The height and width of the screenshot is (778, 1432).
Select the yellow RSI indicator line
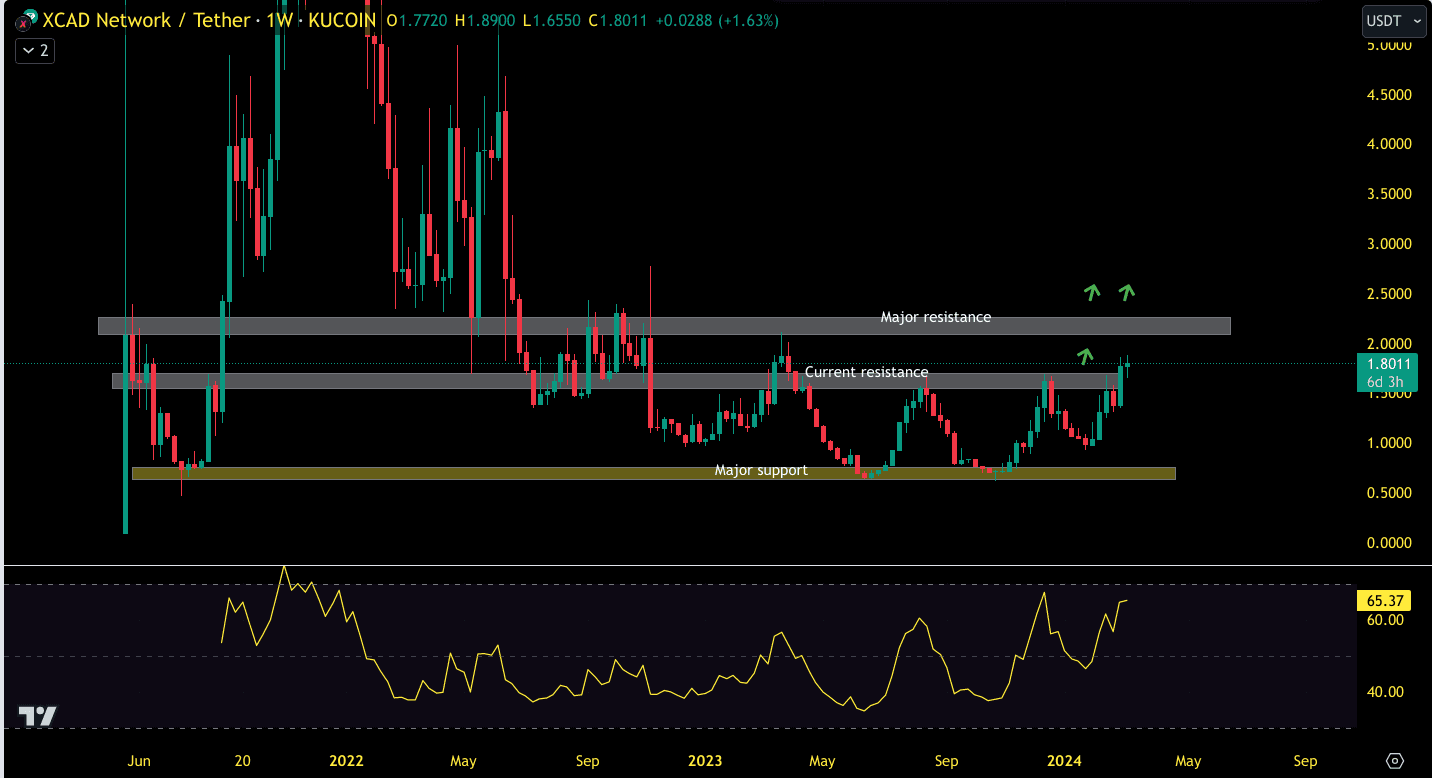(x=675, y=640)
